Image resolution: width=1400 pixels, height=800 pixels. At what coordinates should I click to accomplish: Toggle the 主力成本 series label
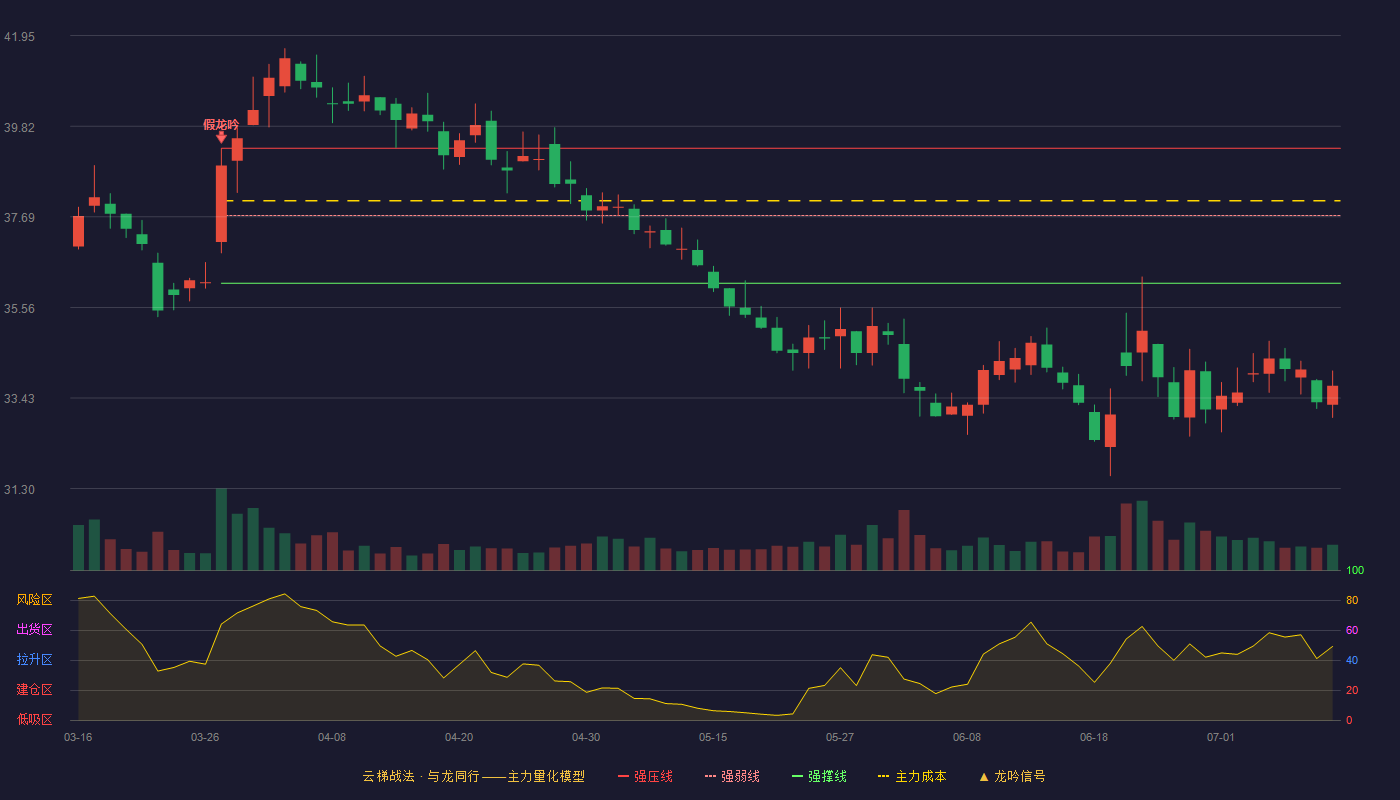920,776
